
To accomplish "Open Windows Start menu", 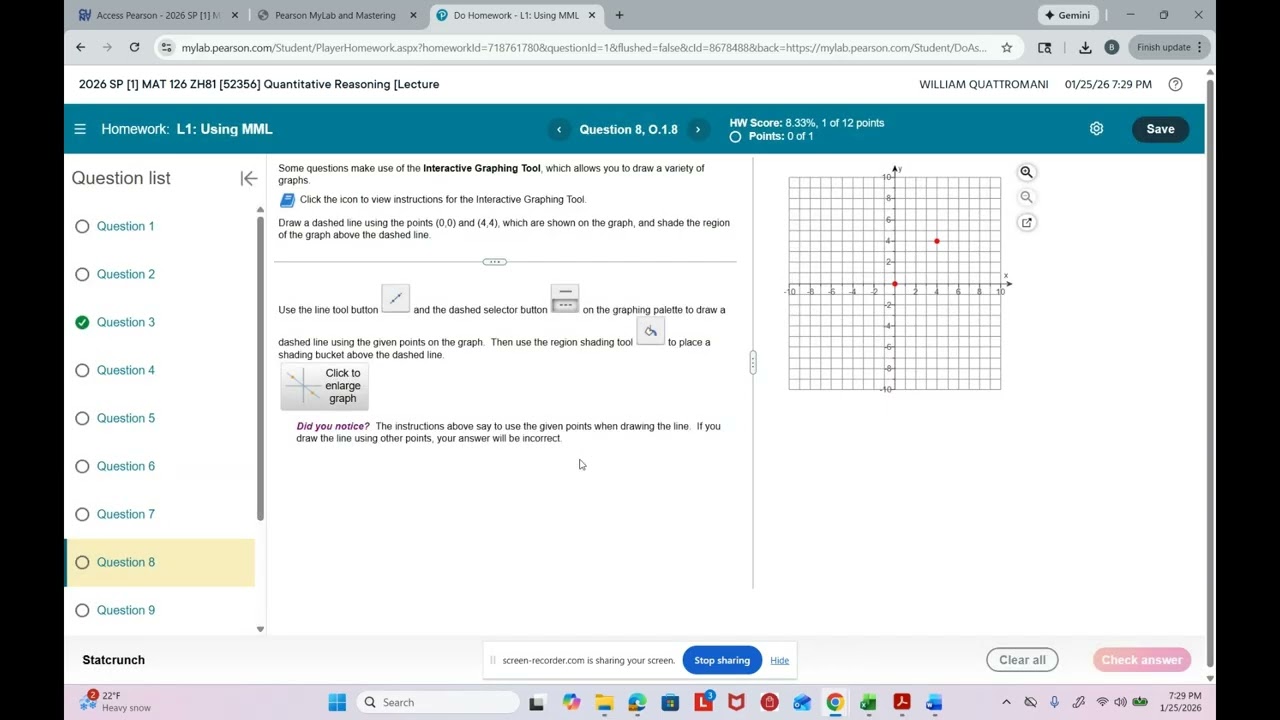I will pyautogui.click(x=337, y=702).
